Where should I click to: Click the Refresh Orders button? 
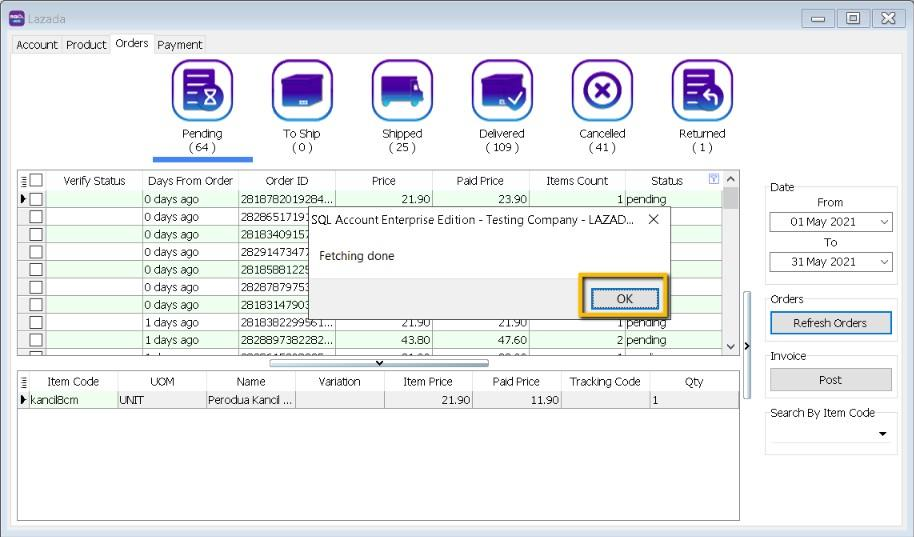pyautogui.click(x=830, y=323)
